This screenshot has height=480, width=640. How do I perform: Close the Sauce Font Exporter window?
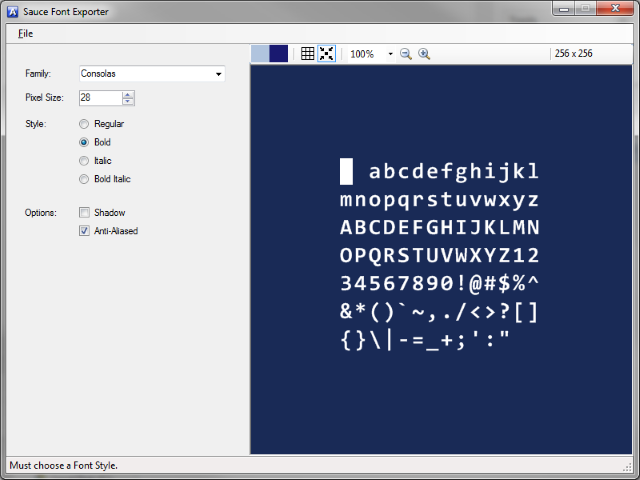615,8
